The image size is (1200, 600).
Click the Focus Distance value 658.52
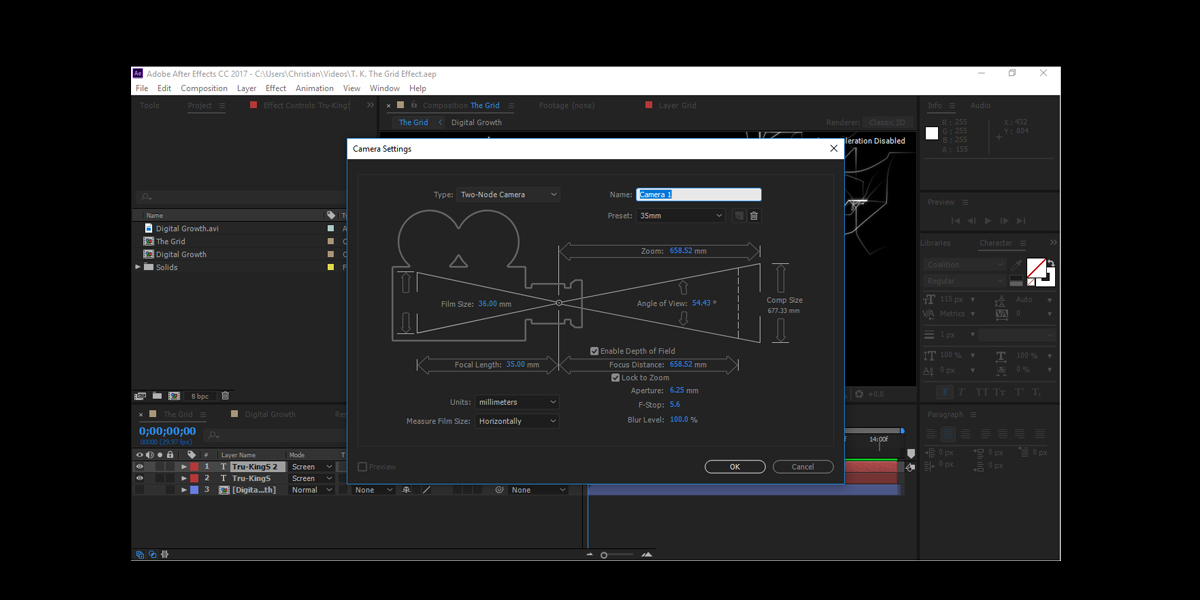point(682,365)
